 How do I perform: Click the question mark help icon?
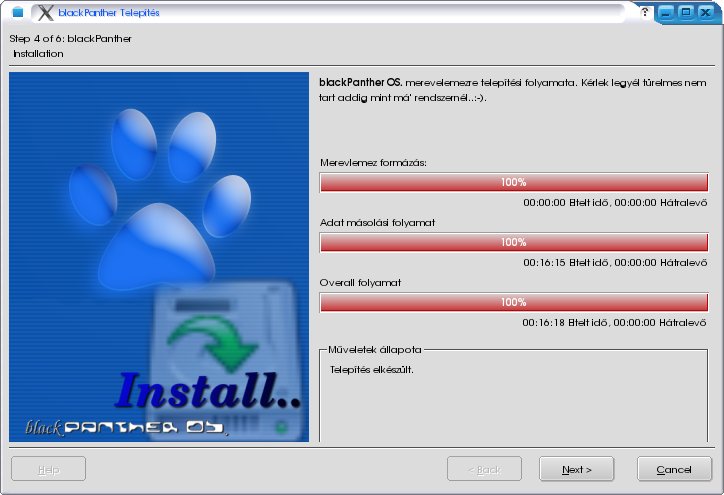click(645, 12)
